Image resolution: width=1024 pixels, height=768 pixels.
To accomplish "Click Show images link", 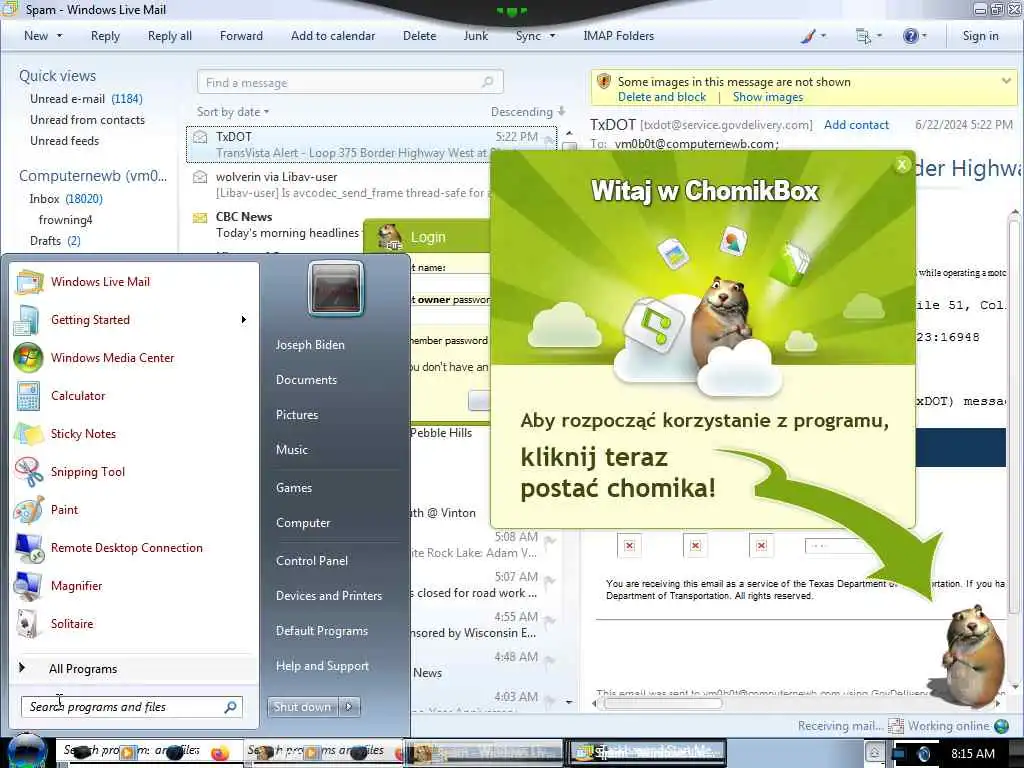I will (768, 97).
